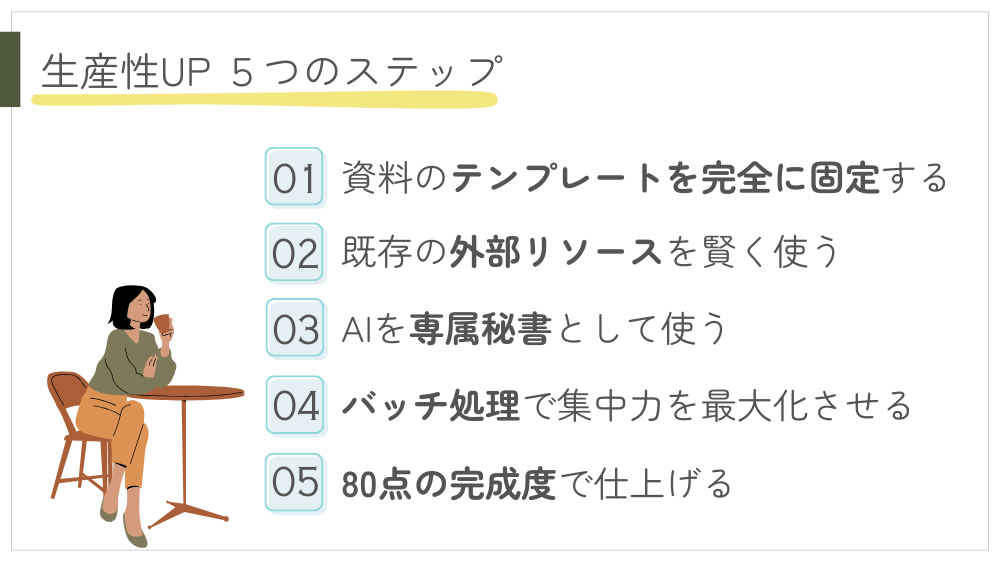Select the bold text バッチ処理
1000x562 pixels.
430,405
